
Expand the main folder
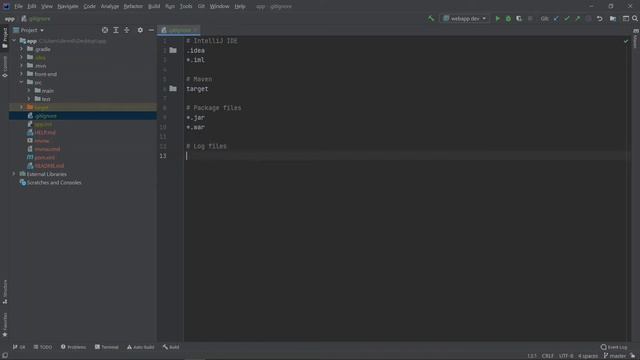pos(29,91)
